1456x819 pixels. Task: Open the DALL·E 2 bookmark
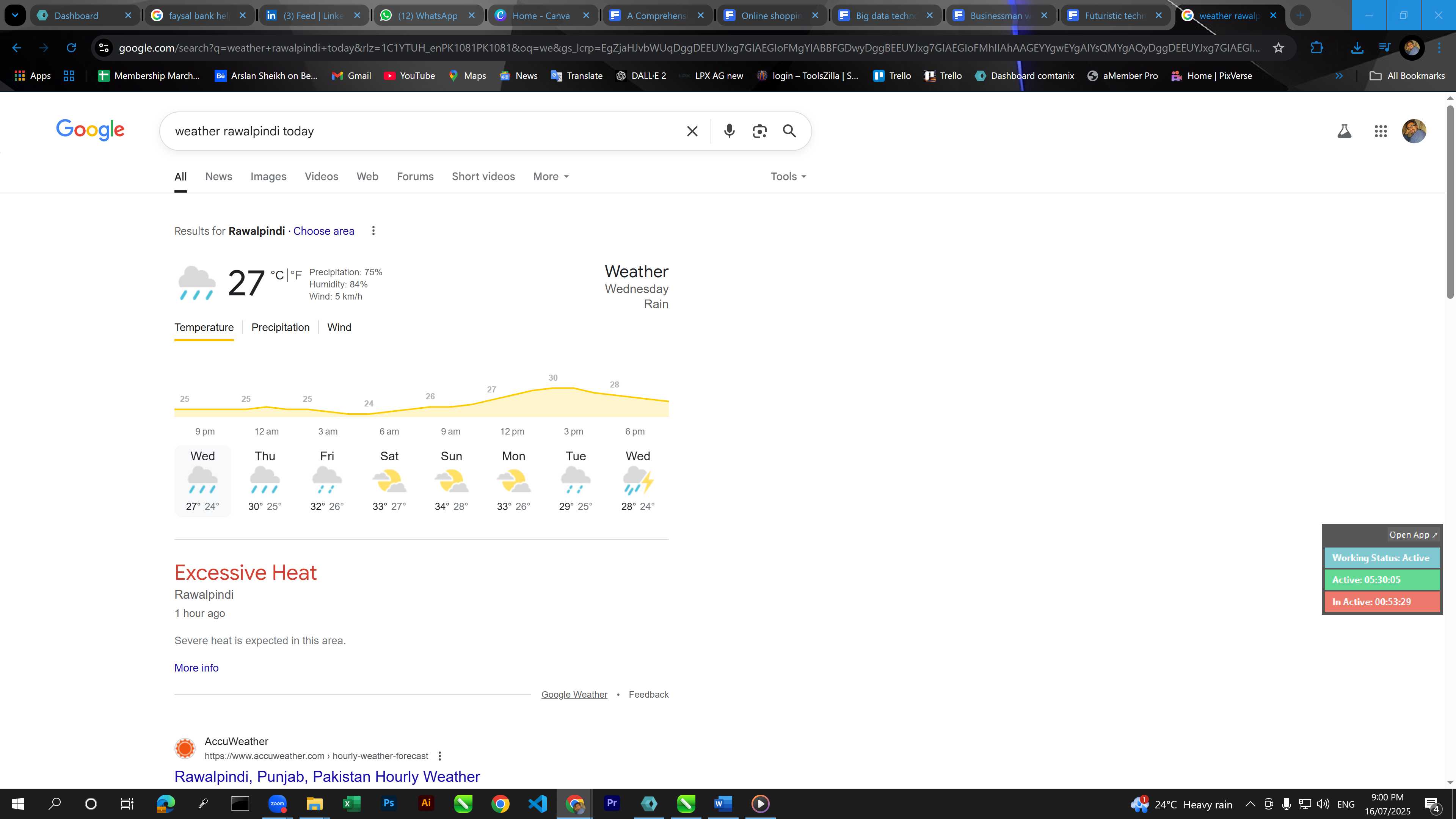tap(641, 76)
